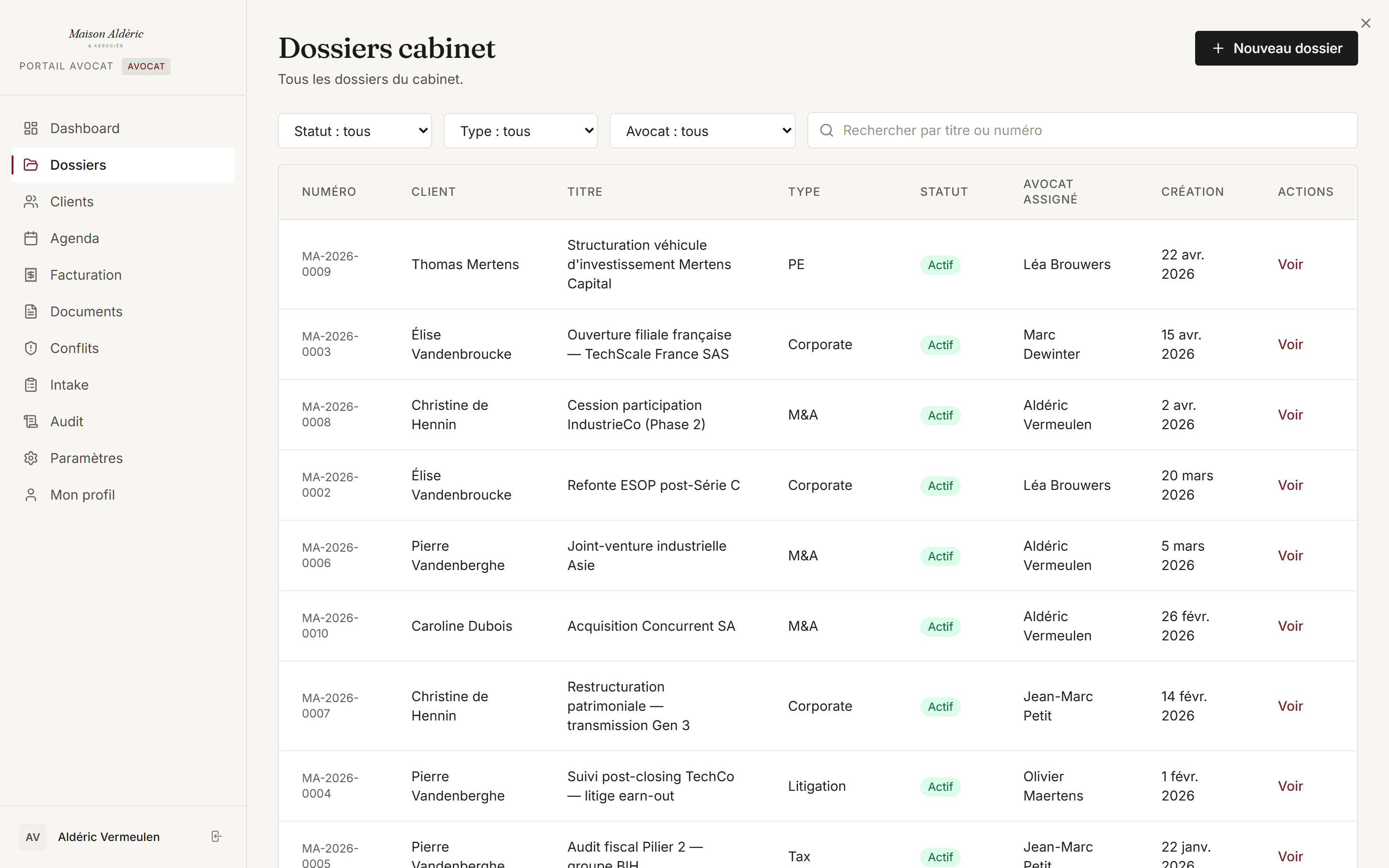Viewport: 1389px width, 868px height.
Task: Open the Type filter dropdown
Action: (520, 131)
